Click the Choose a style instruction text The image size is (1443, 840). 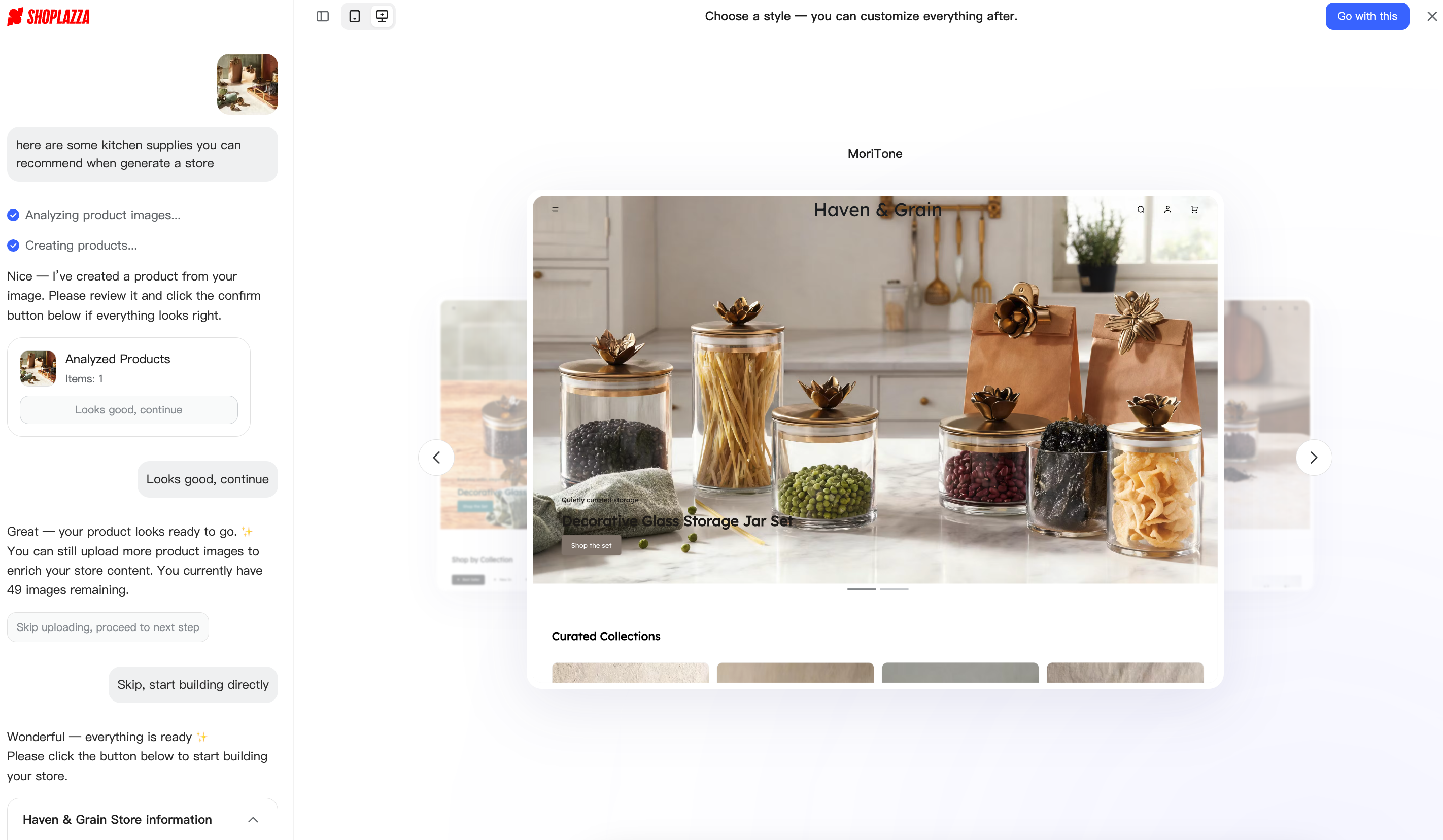(861, 16)
